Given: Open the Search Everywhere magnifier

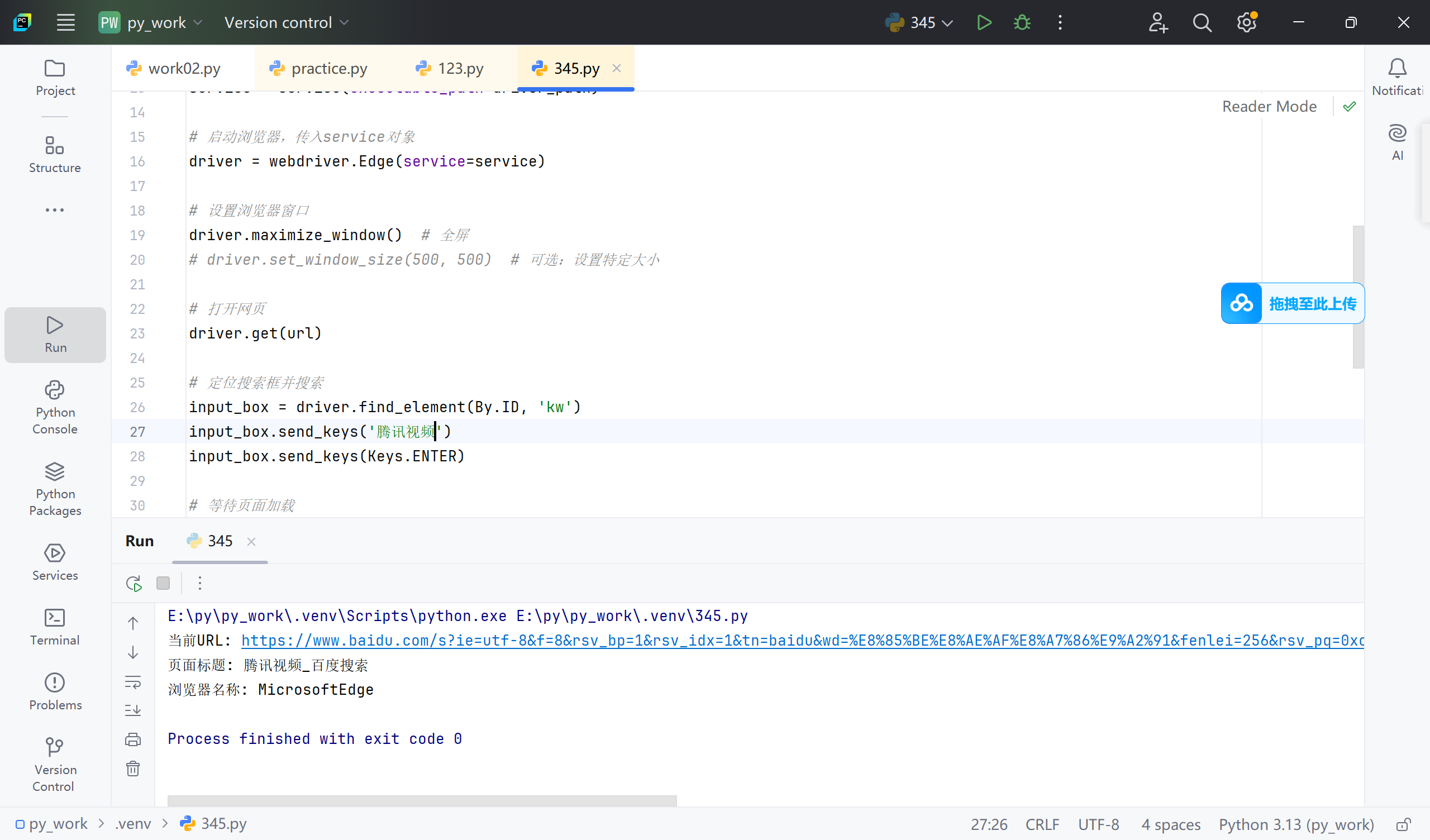Looking at the screenshot, I should 1202,23.
